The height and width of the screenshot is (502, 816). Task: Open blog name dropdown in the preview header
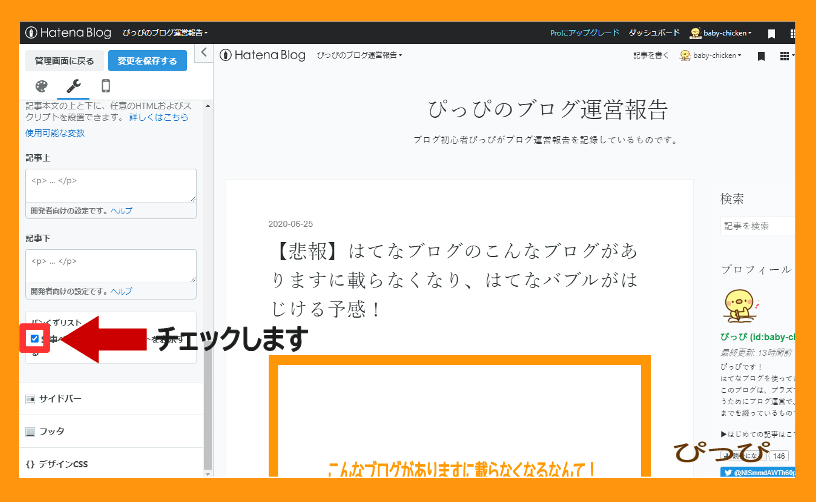pyautogui.click(x=360, y=55)
